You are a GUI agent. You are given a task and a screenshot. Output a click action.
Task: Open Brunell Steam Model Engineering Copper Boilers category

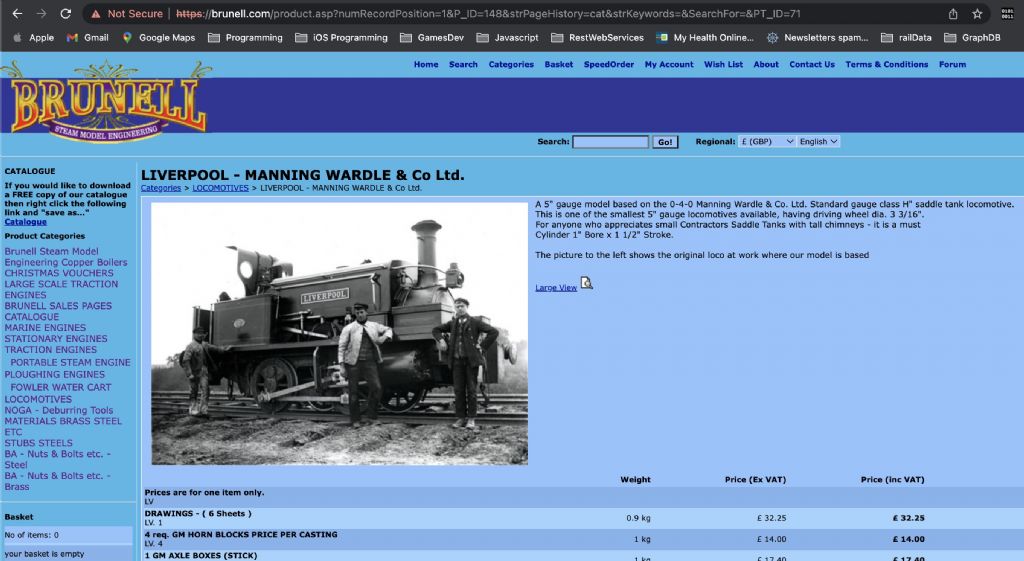tap(66, 257)
